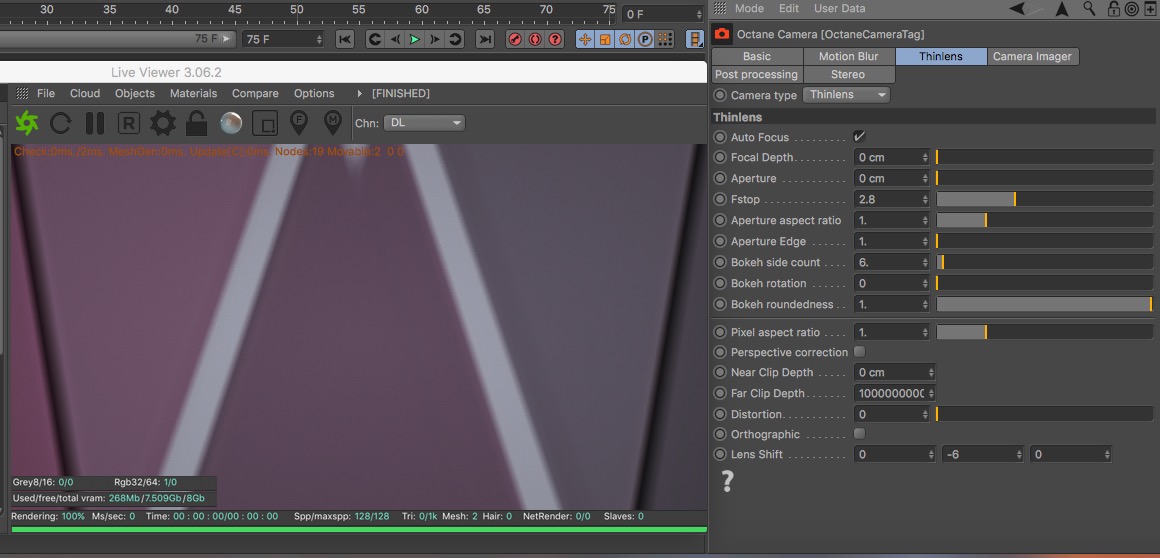Open the Live Viewer Materials menu
Screen dimensions: 1160x558
(x=194, y=93)
